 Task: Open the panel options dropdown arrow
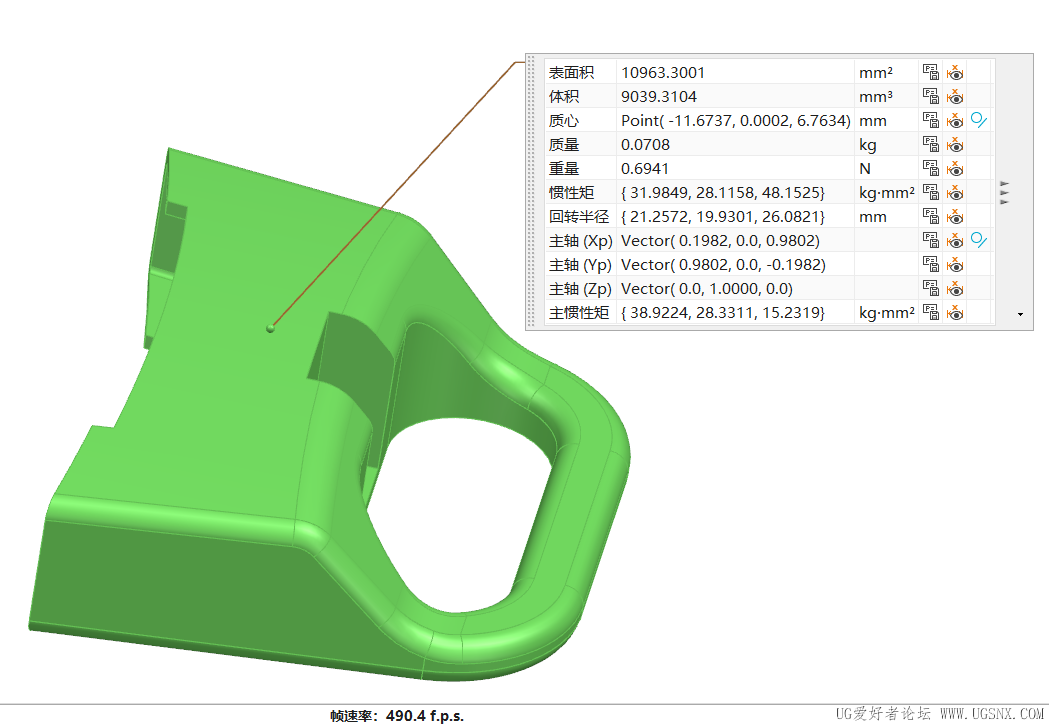(1020, 314)
